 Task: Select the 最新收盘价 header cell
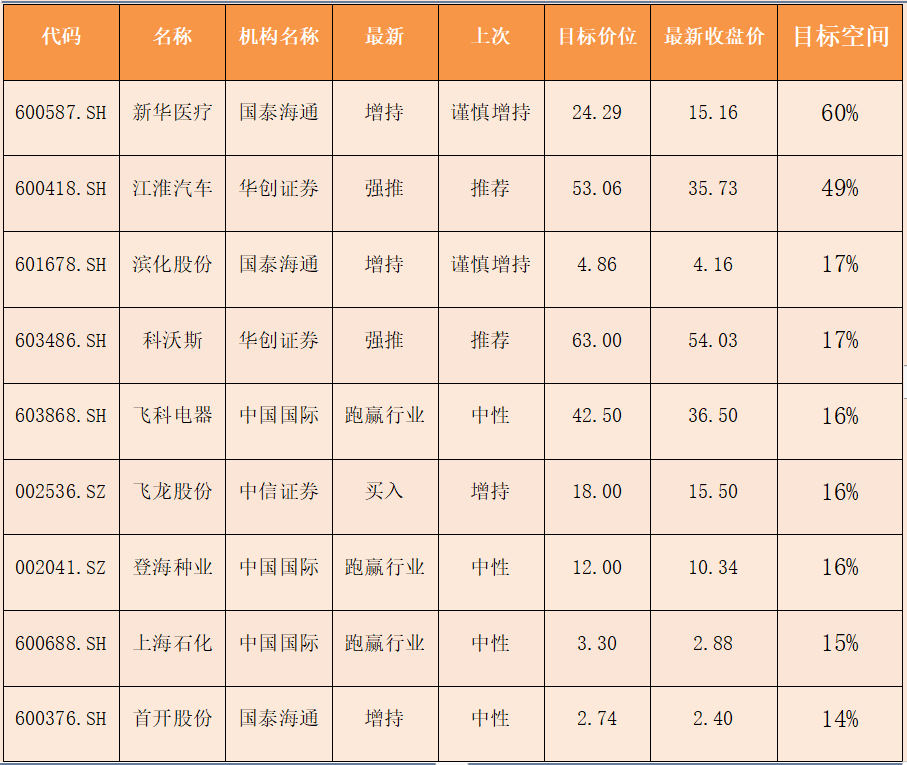[713, 37]
